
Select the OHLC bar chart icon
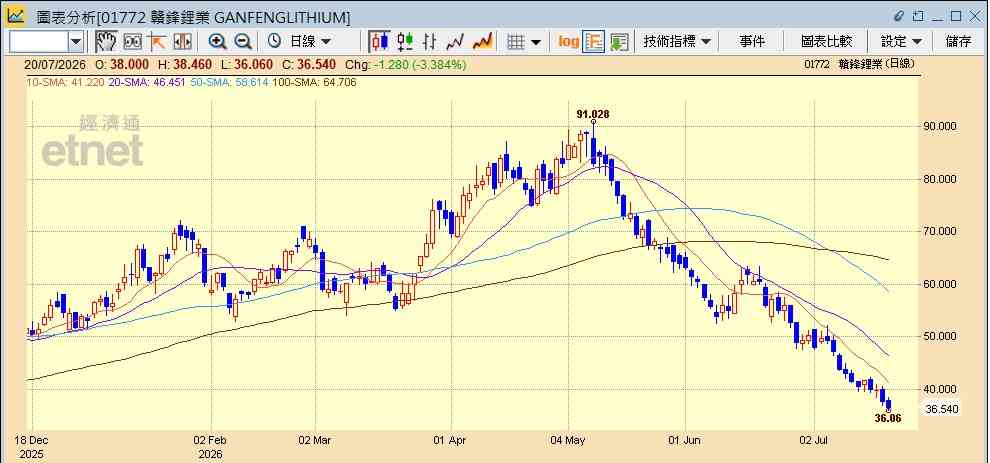pyautogui.click(x=429, y=42)
